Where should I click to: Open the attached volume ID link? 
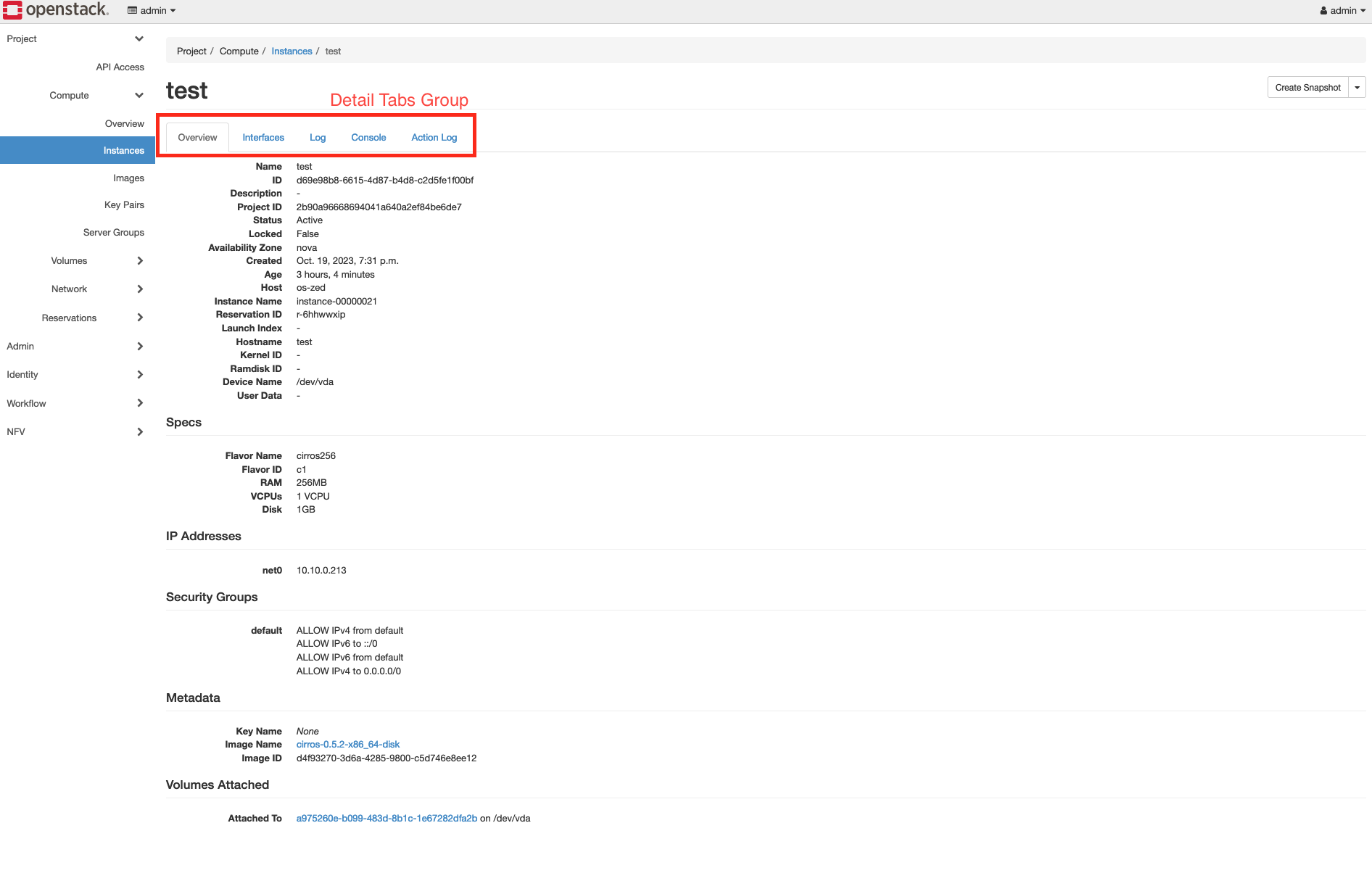point(387,818)
